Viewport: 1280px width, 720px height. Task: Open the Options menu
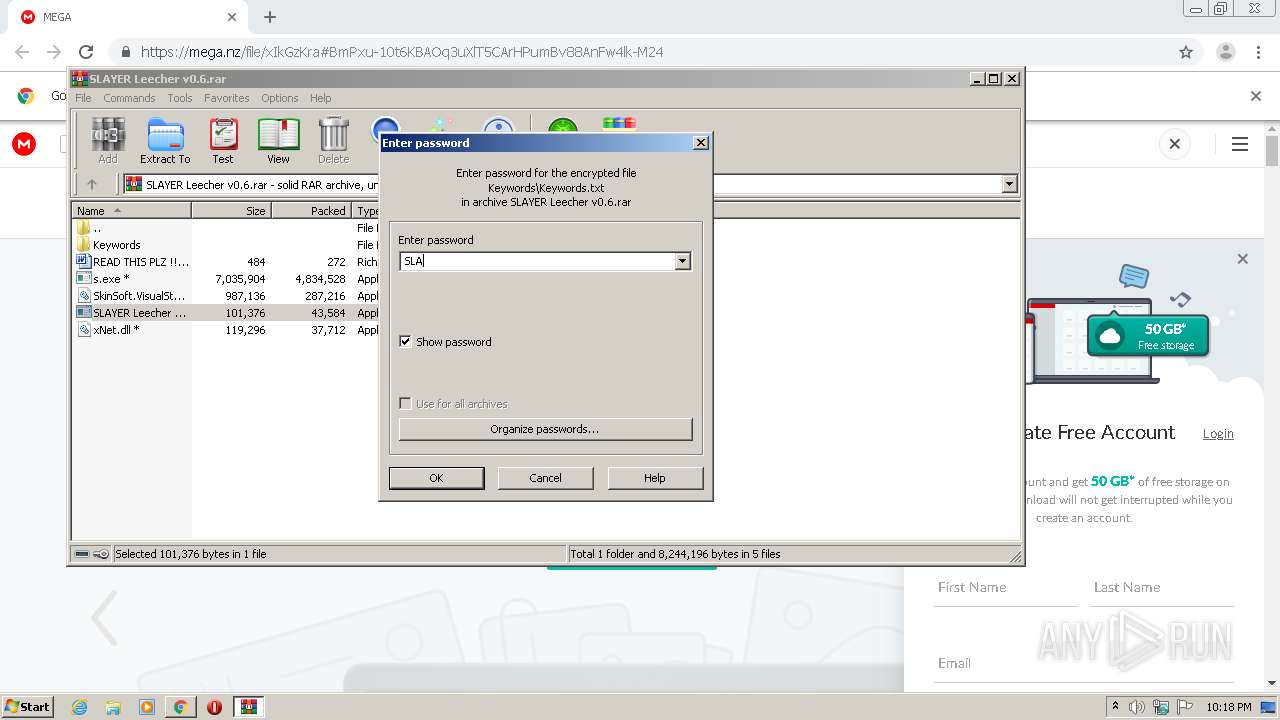click(280, 98)
